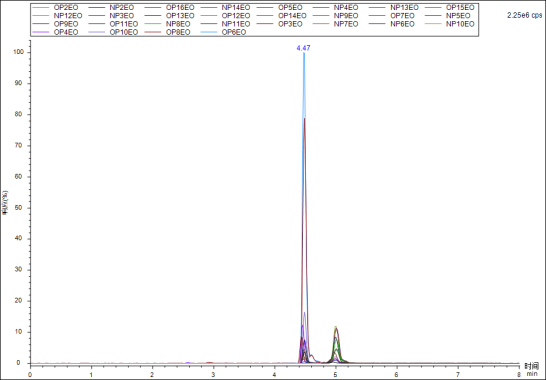Viewport: 547px width, 380px height.
Task: Click the peak cluster near 5 minutes
Action: [x=336, y=345]
